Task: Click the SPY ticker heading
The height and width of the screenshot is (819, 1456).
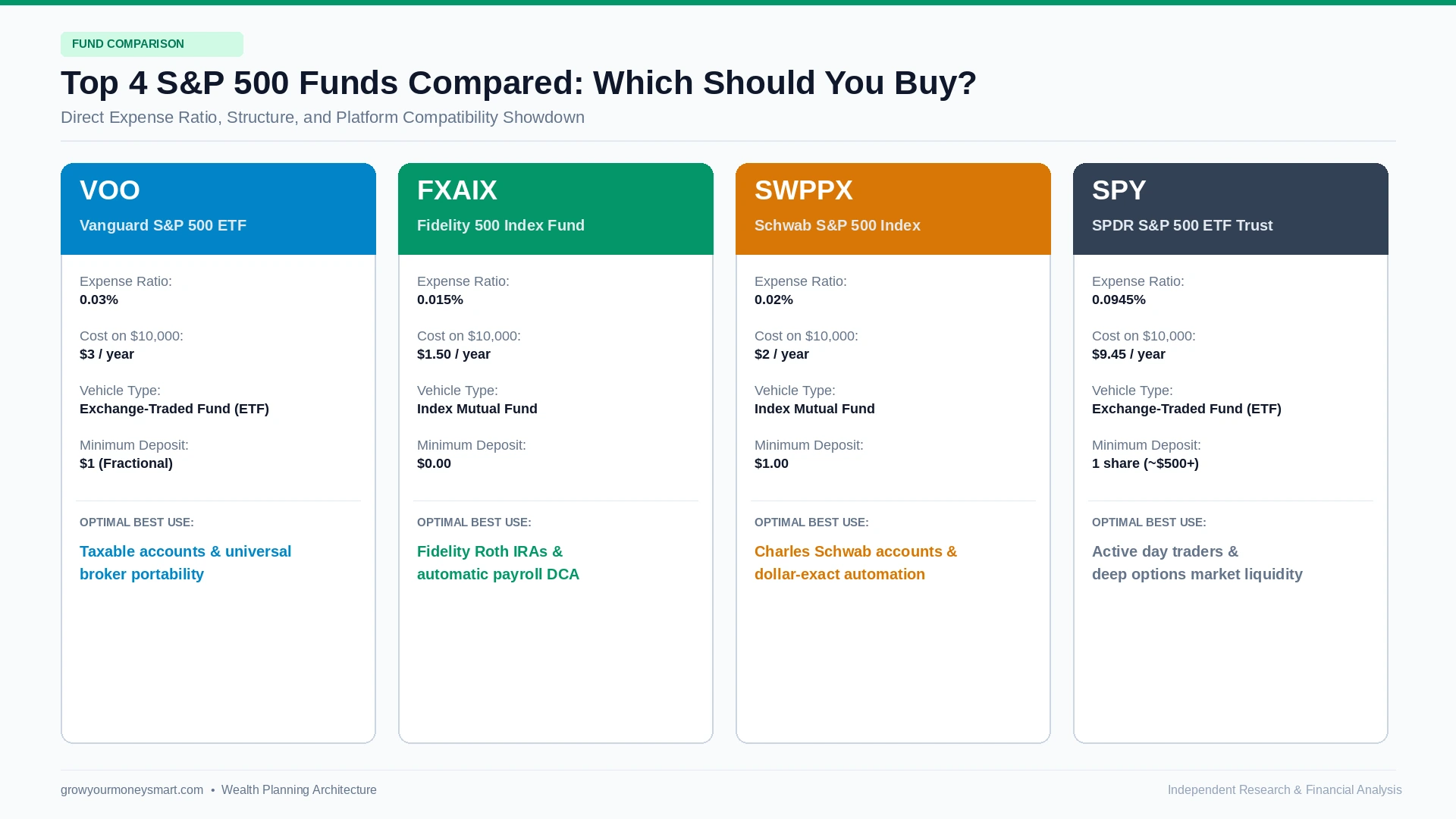Action: [x=1119, y=190]
